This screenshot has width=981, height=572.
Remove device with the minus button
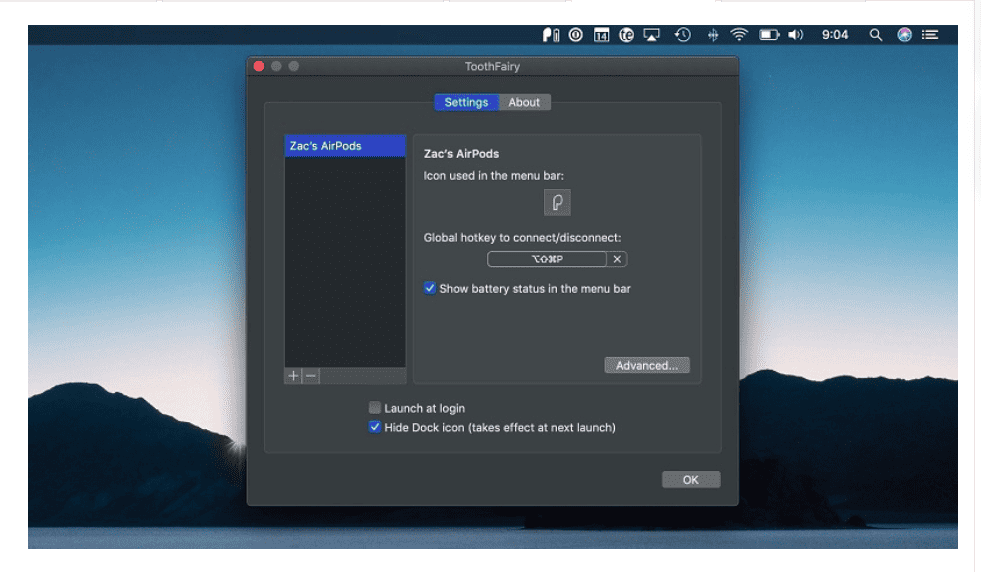click(311, 375)
